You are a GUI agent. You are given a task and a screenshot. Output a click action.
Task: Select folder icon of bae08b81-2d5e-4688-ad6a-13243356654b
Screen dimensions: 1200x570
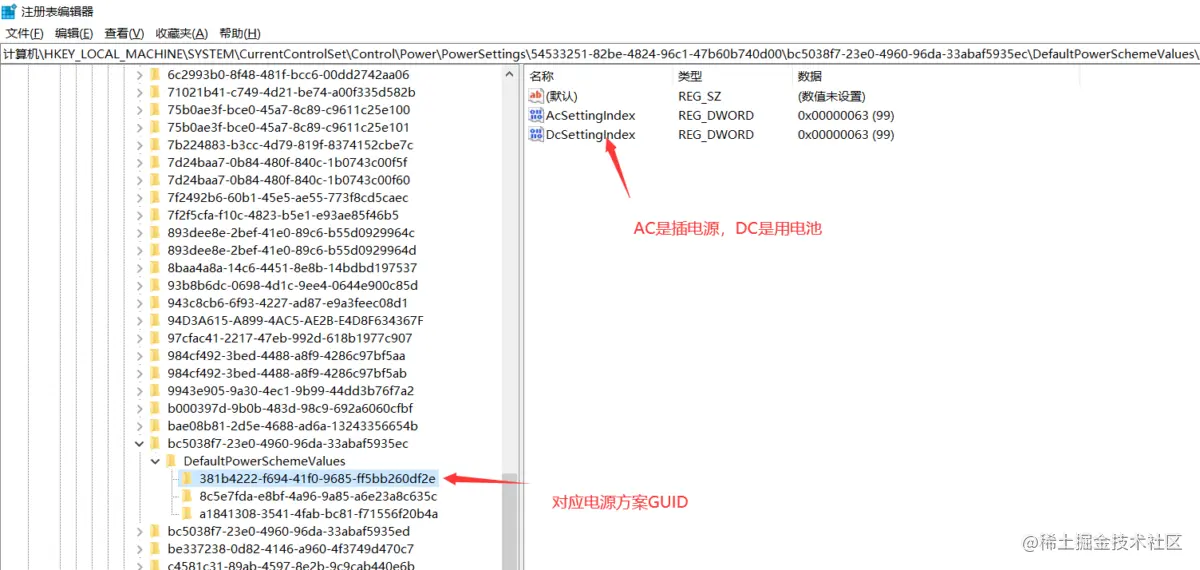[155, 426]
